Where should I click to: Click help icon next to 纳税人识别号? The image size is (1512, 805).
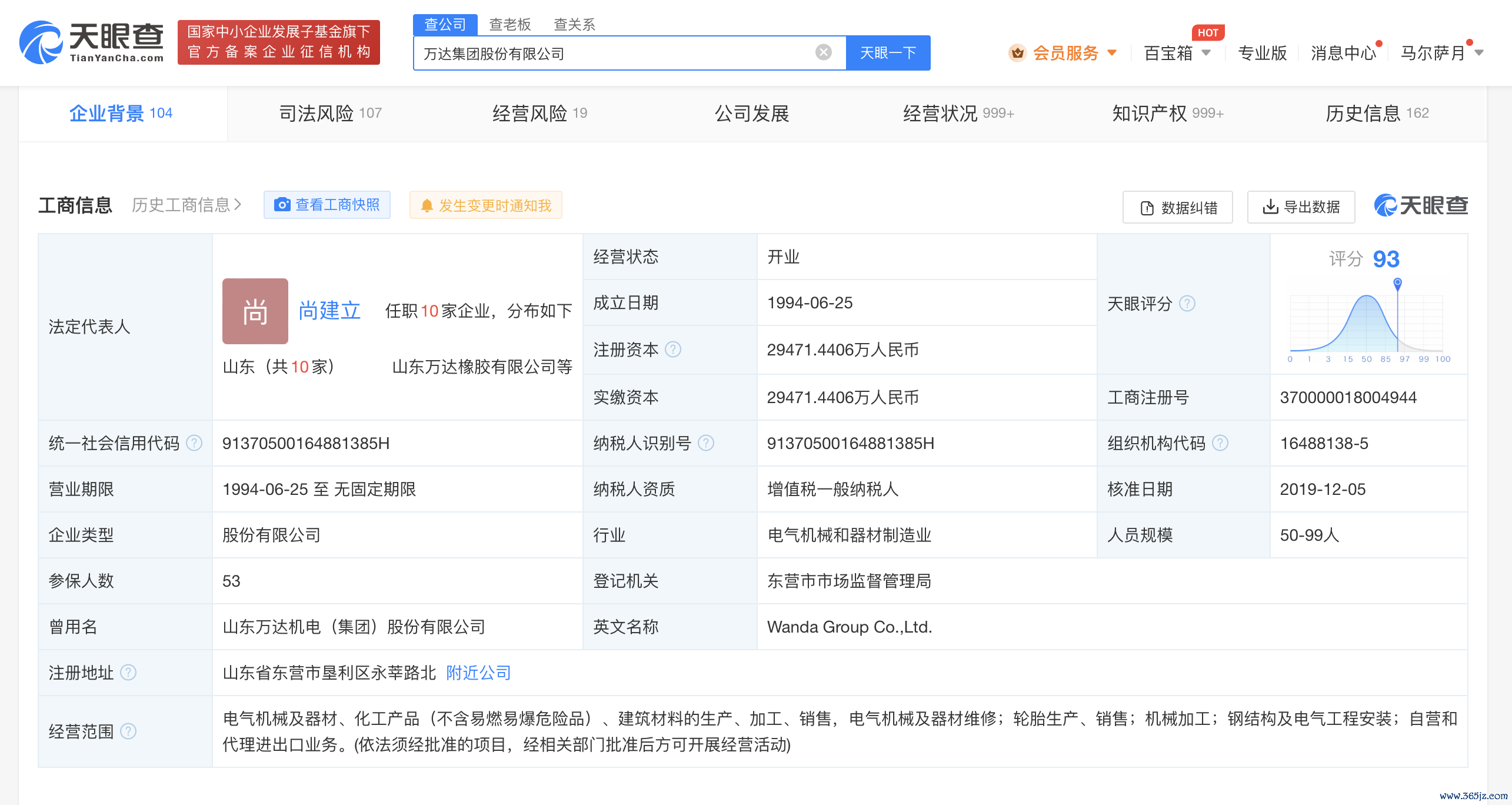(x=706, y=443)
